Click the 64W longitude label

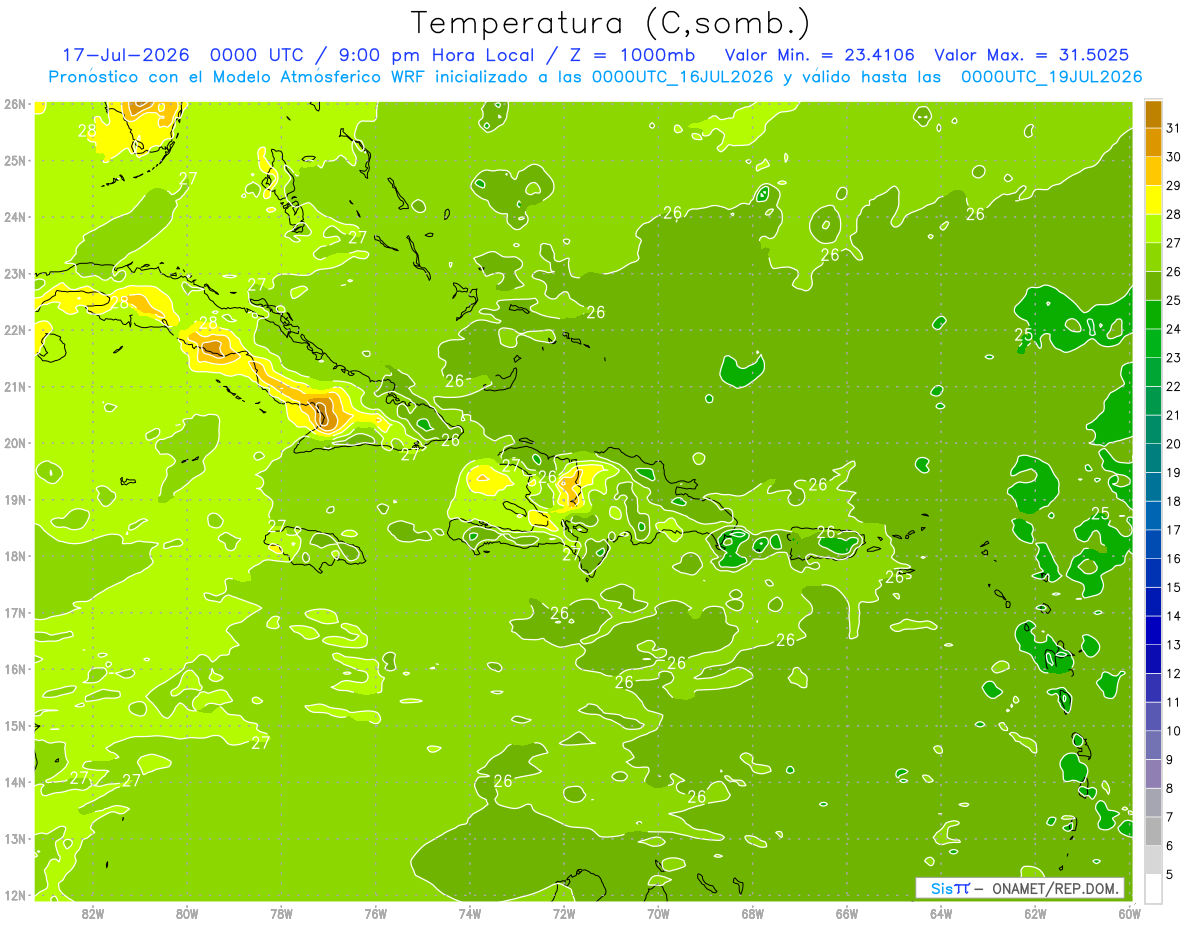941,913
